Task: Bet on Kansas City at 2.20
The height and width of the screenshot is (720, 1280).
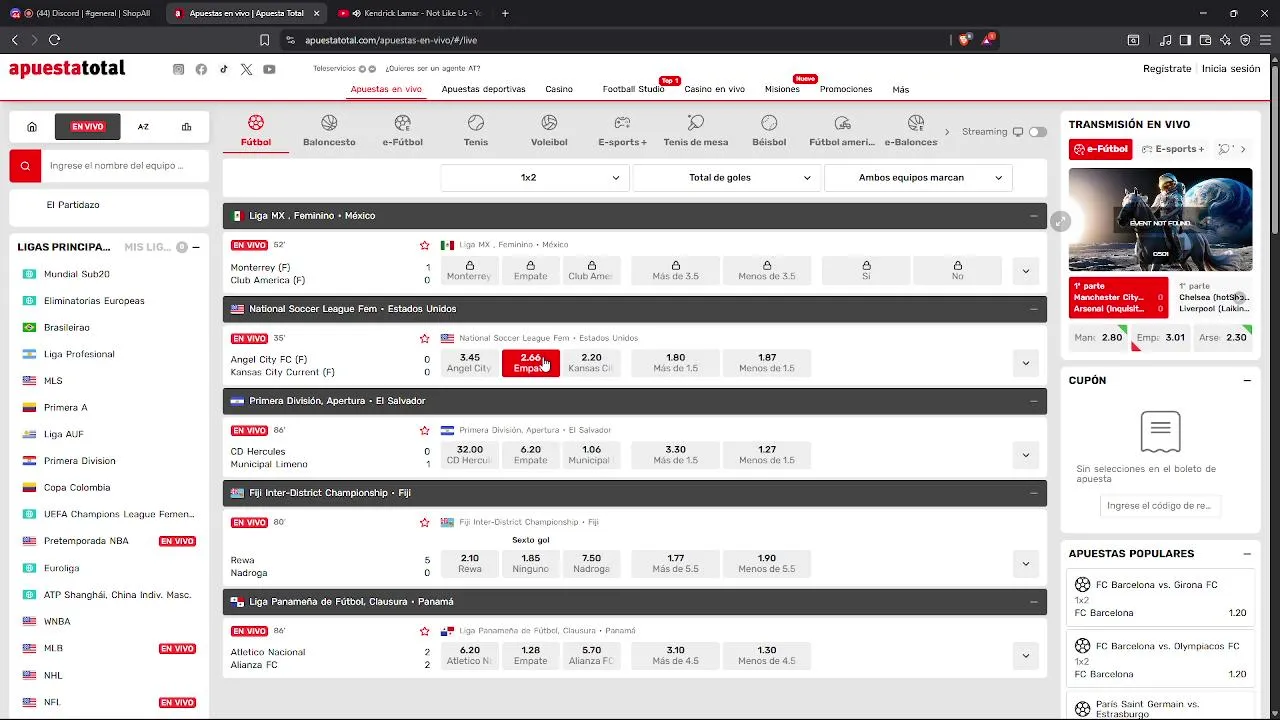Action: pos(591,363)
